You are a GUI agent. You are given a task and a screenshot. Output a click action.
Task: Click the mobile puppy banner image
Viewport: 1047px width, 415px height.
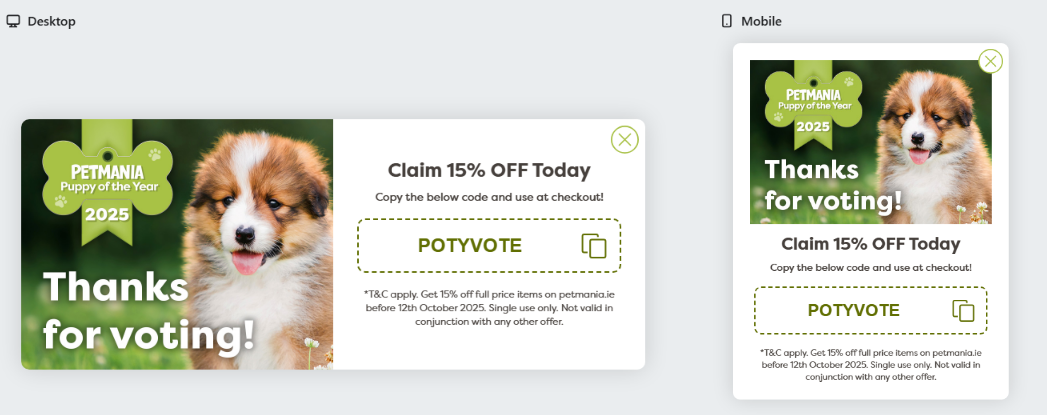coord(871,142)
